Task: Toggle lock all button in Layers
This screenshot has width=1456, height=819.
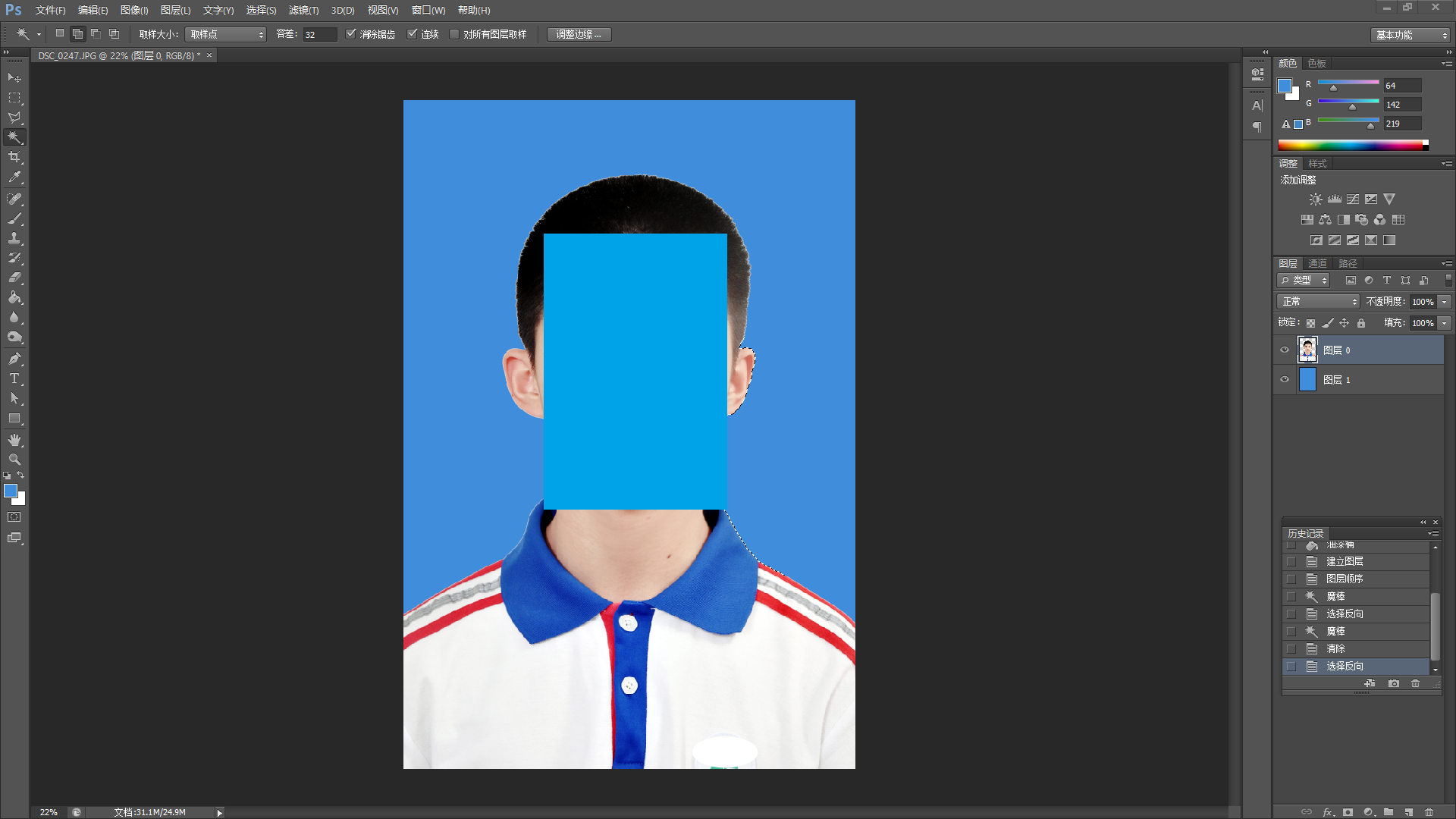Action: [x=1361, y=323]
